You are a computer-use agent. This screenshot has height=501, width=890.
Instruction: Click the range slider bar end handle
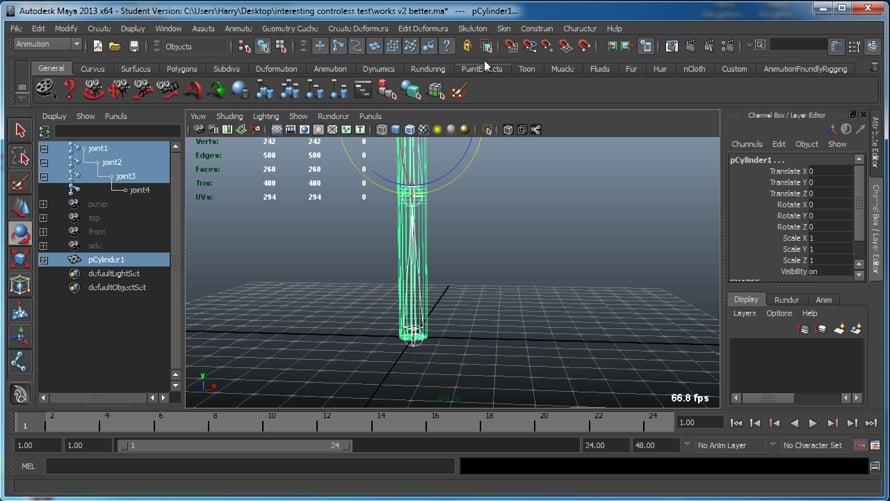(347, 446)
